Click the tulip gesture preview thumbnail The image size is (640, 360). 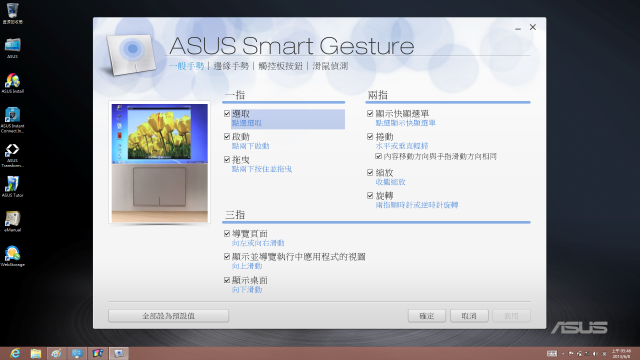[x=160, y=163]
